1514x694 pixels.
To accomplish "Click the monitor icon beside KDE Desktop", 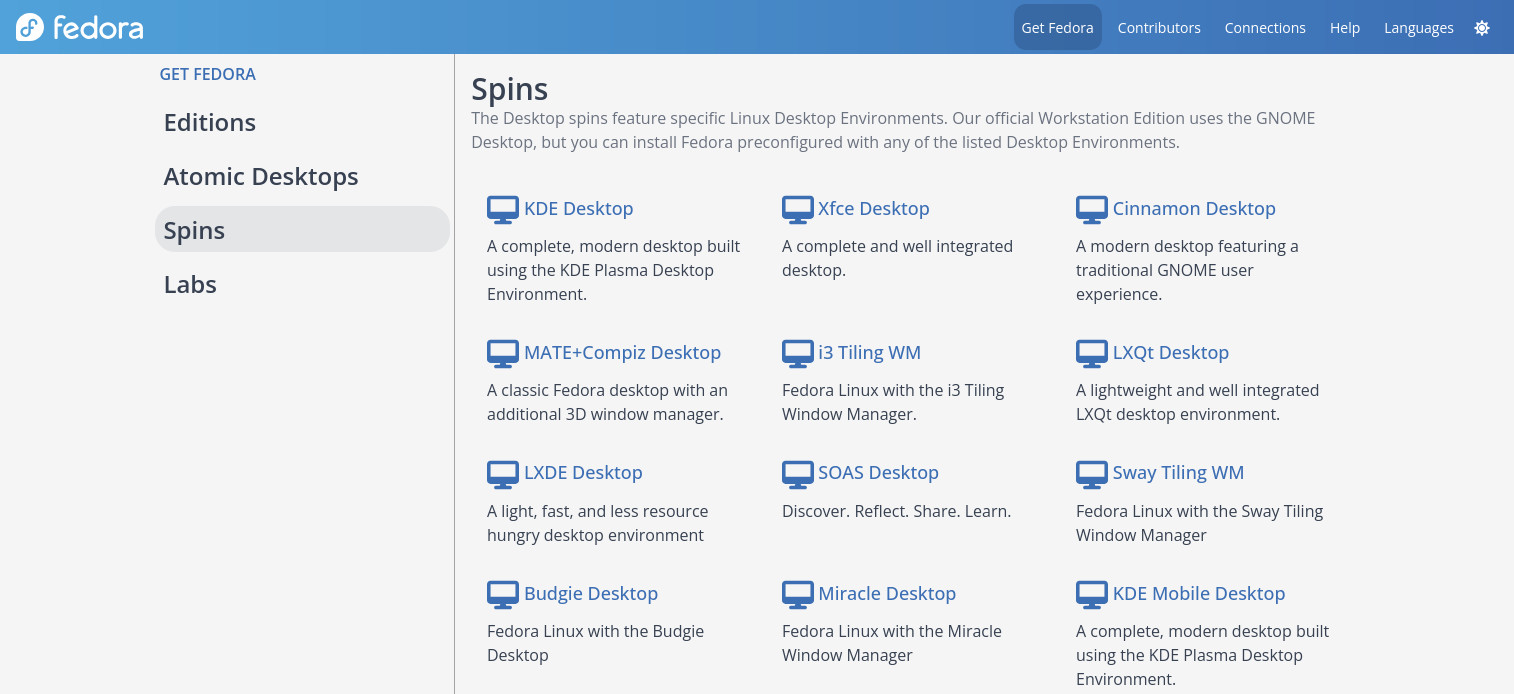I will (x=502, y=209).
